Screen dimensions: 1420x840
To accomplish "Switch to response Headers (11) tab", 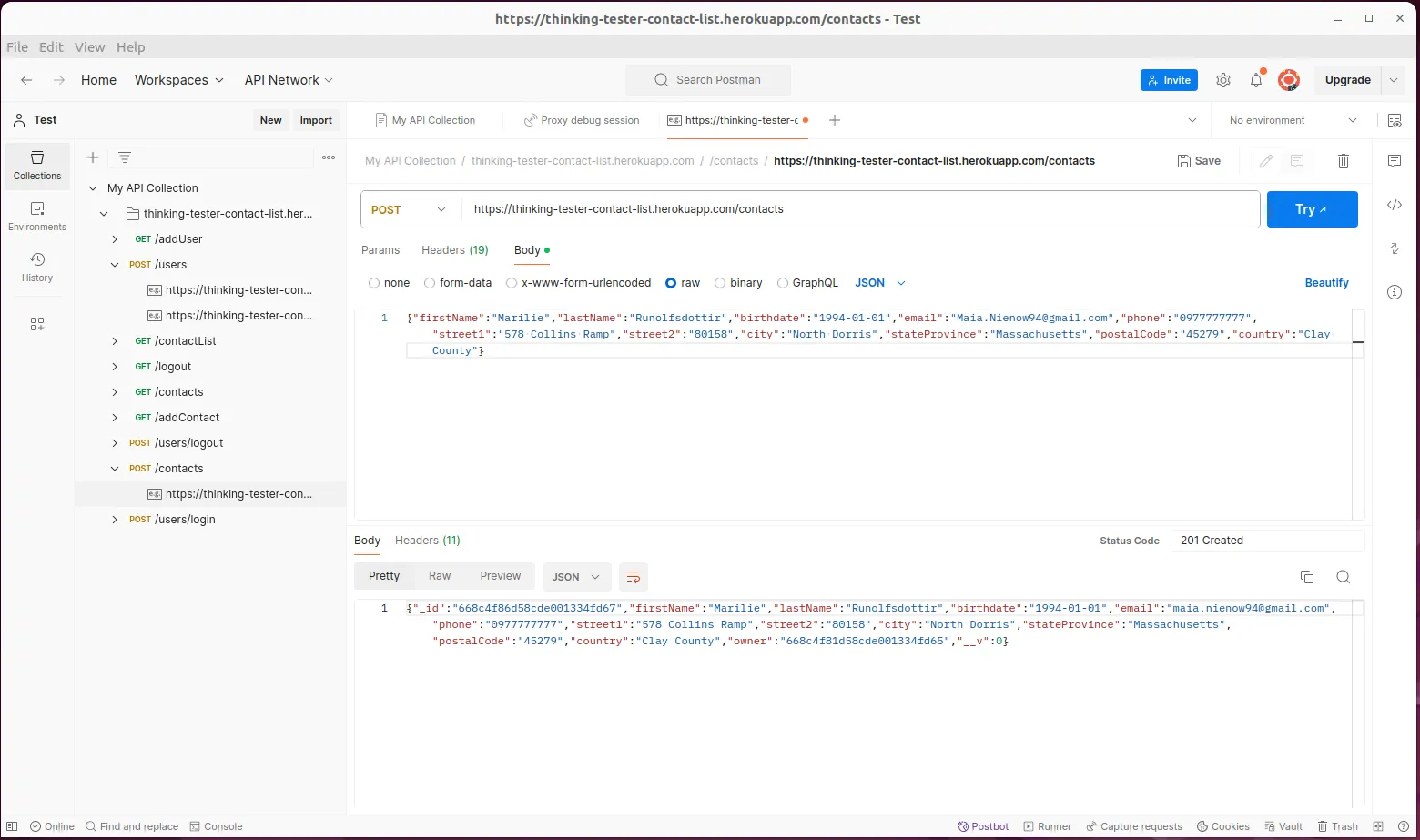I will [x=428, y=541].
